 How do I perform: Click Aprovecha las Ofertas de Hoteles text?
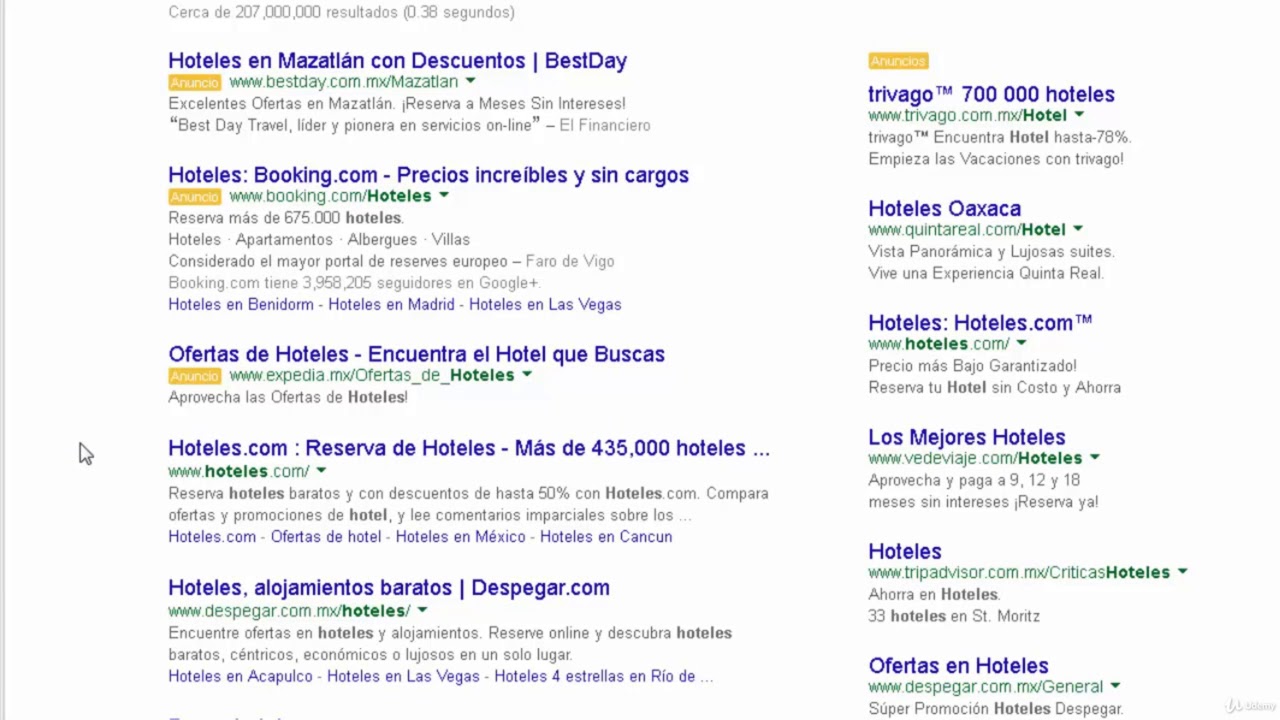pyautogui.click(x=288, y=397)
